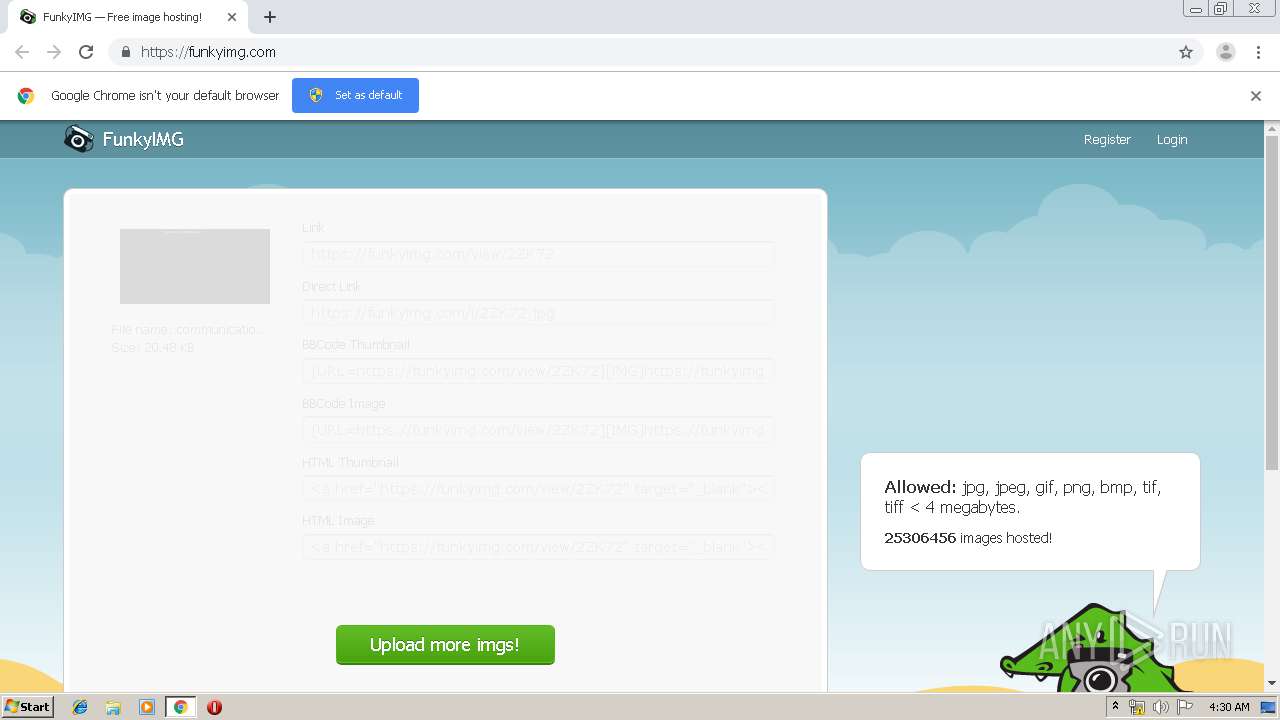This screenshot has height=720, width=1280.
Task: Dismiss the default browser notification bar
Action: pos(1256,96)
